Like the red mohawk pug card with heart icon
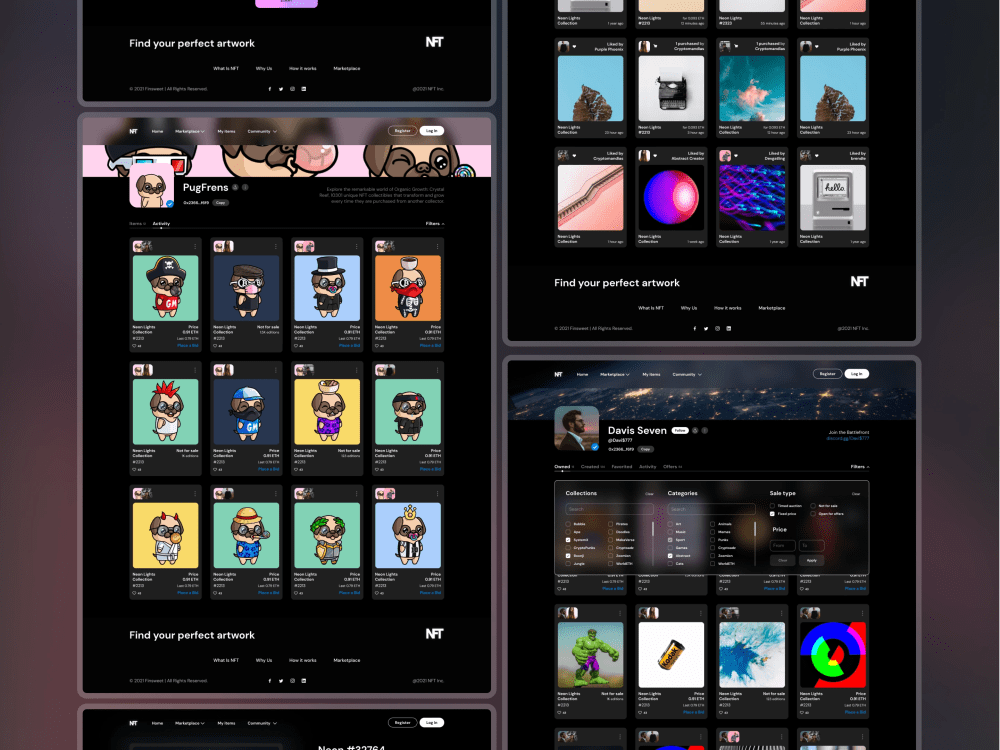1000x750 pixels. pyautogui.click(x=135, y=469)
